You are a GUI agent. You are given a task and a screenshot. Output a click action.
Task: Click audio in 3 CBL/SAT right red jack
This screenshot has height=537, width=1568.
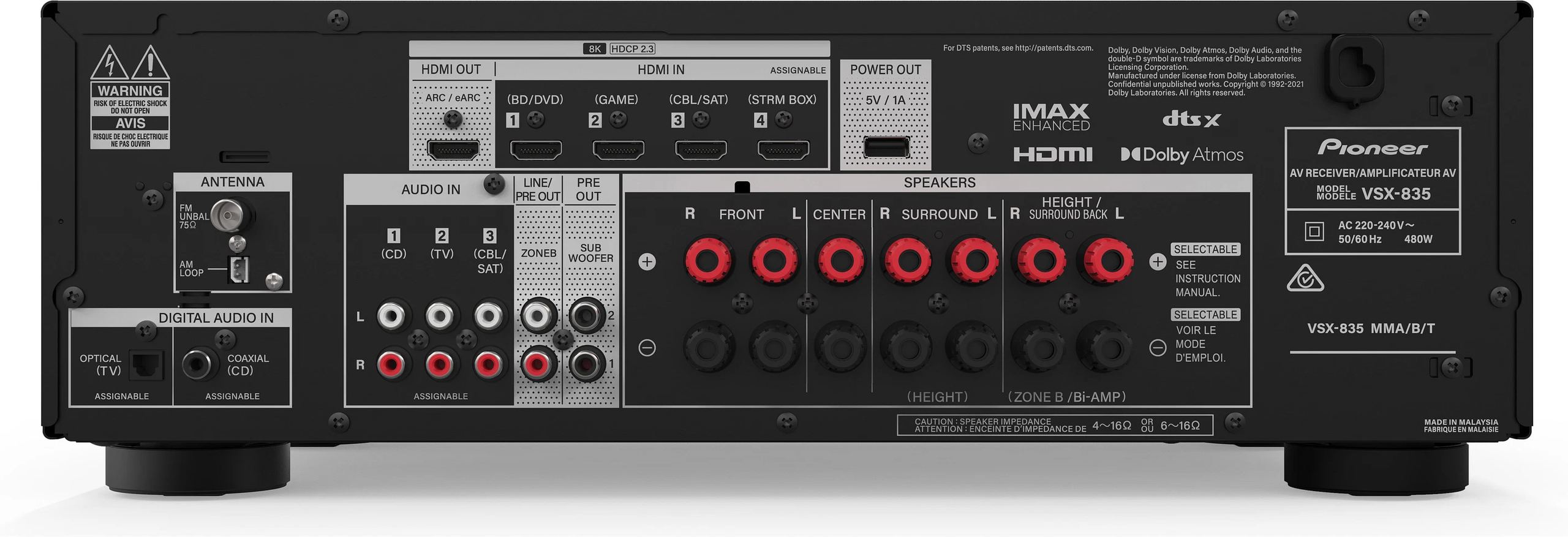coord(488,365)
